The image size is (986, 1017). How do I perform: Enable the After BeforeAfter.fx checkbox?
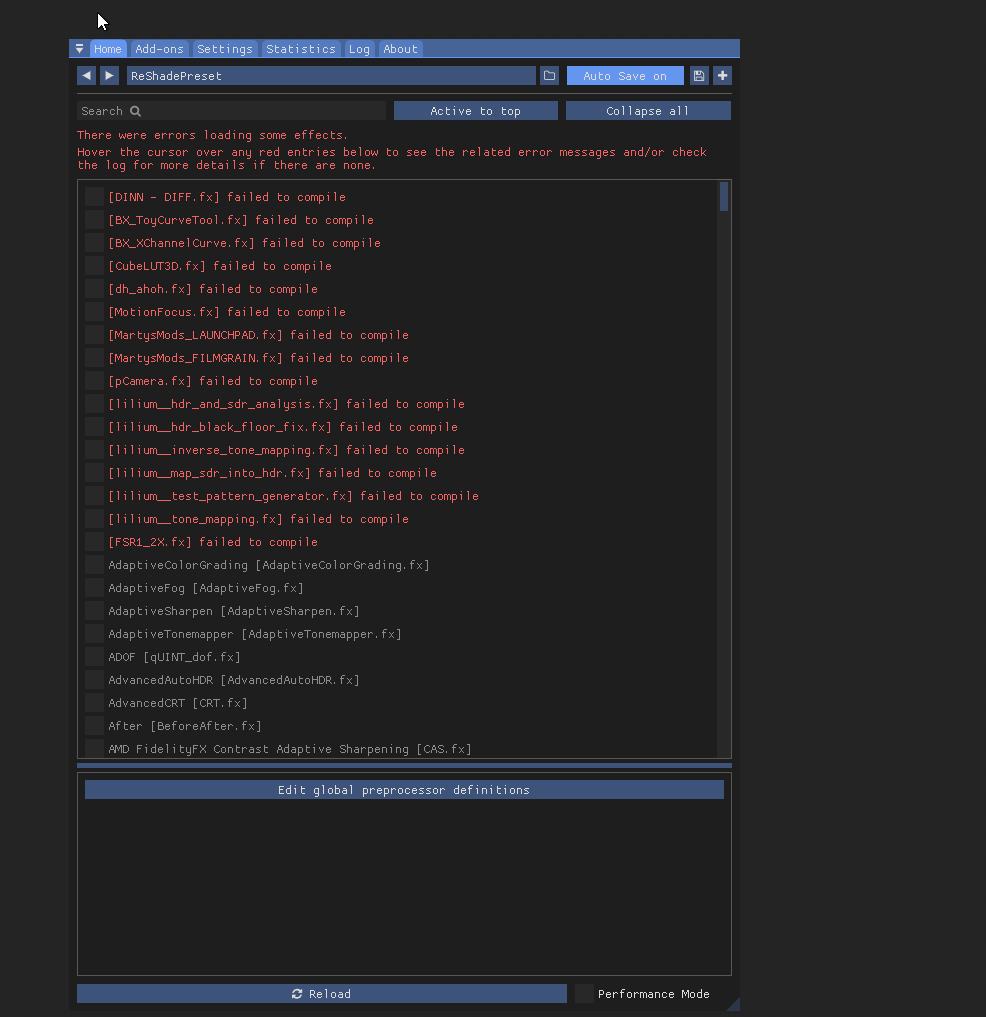tap(95, 726)
